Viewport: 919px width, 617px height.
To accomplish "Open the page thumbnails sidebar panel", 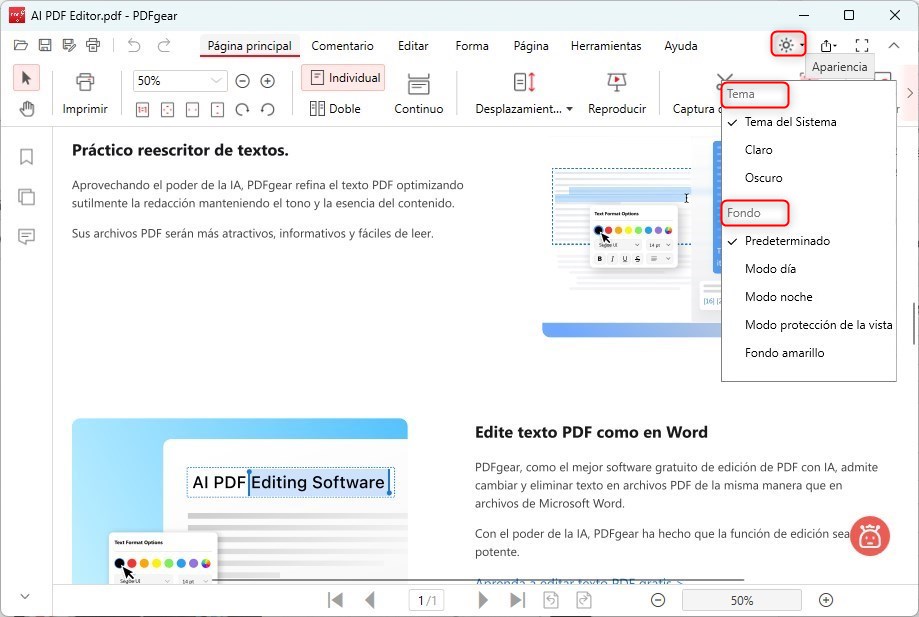I will [26, 196].
